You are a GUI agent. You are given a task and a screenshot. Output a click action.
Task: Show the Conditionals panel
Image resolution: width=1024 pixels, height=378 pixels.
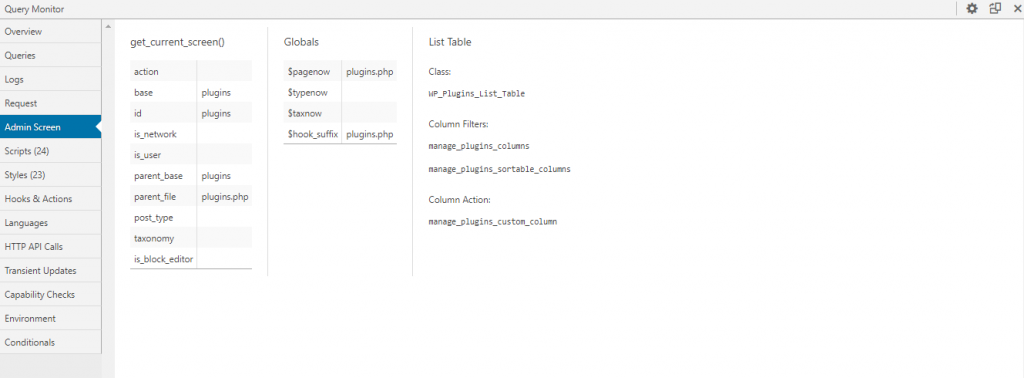[x=51, y=342]
